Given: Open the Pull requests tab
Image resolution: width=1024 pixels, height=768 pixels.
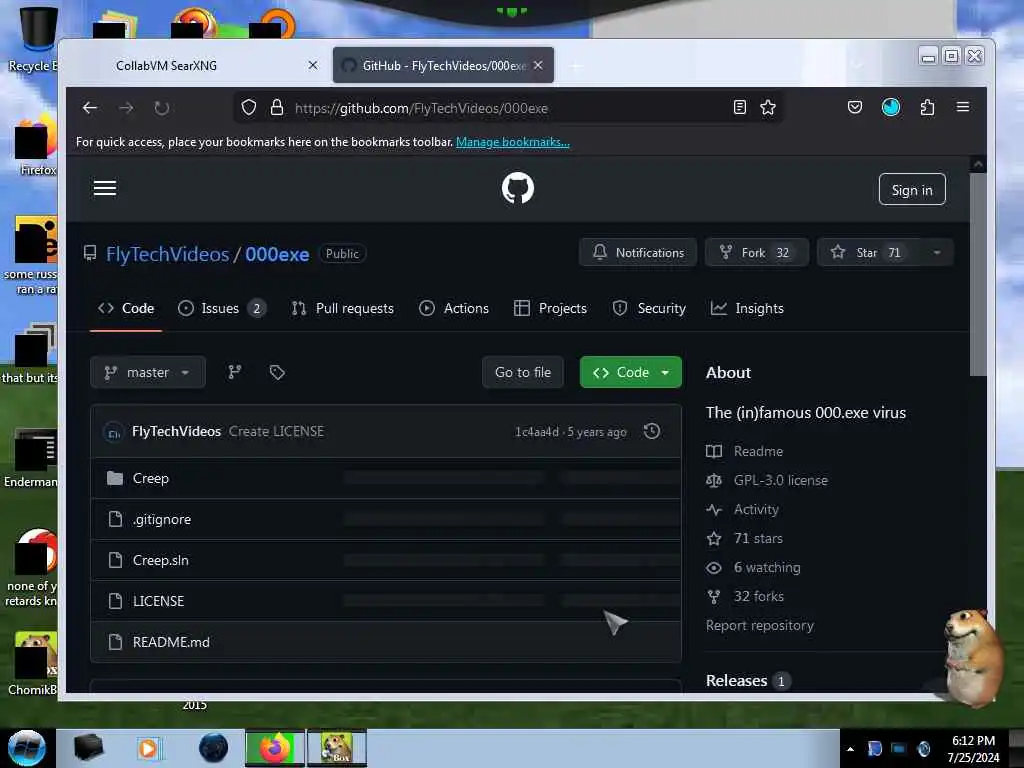Looking at the screenshot, I should click(343, 308).
